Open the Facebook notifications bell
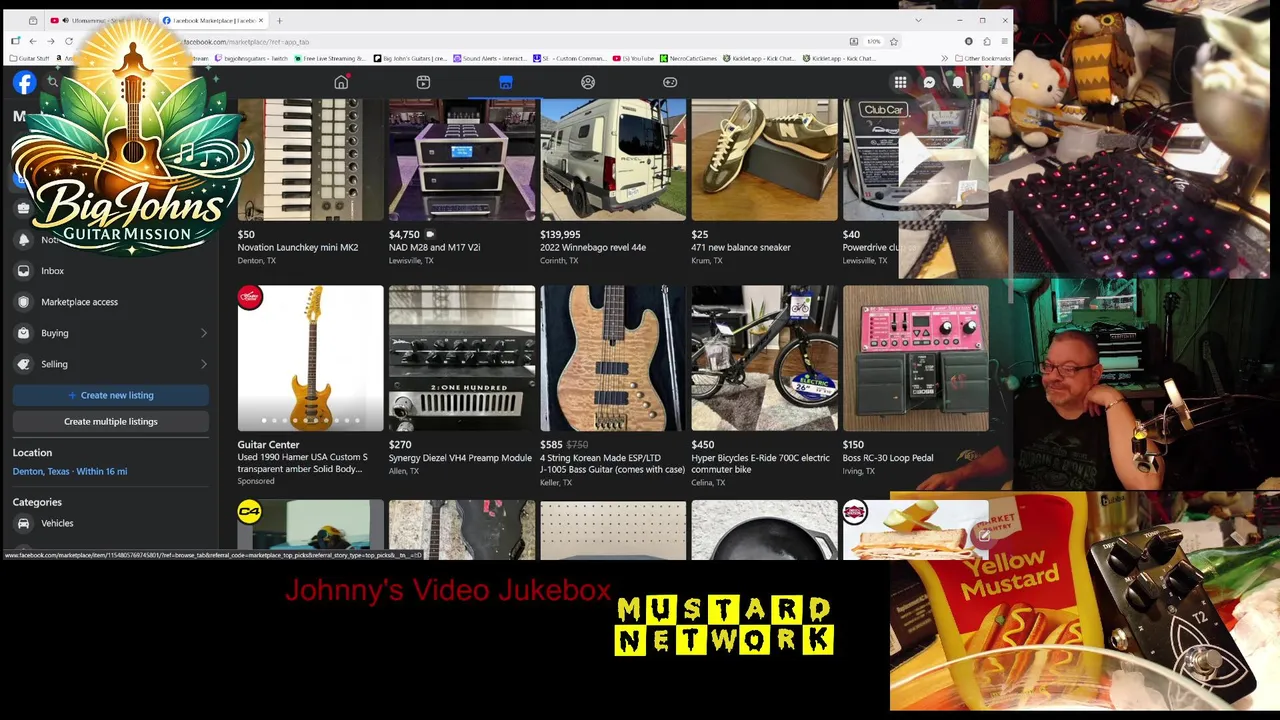Viewport: 1280px width, 720px height. (x=957, y=82)
